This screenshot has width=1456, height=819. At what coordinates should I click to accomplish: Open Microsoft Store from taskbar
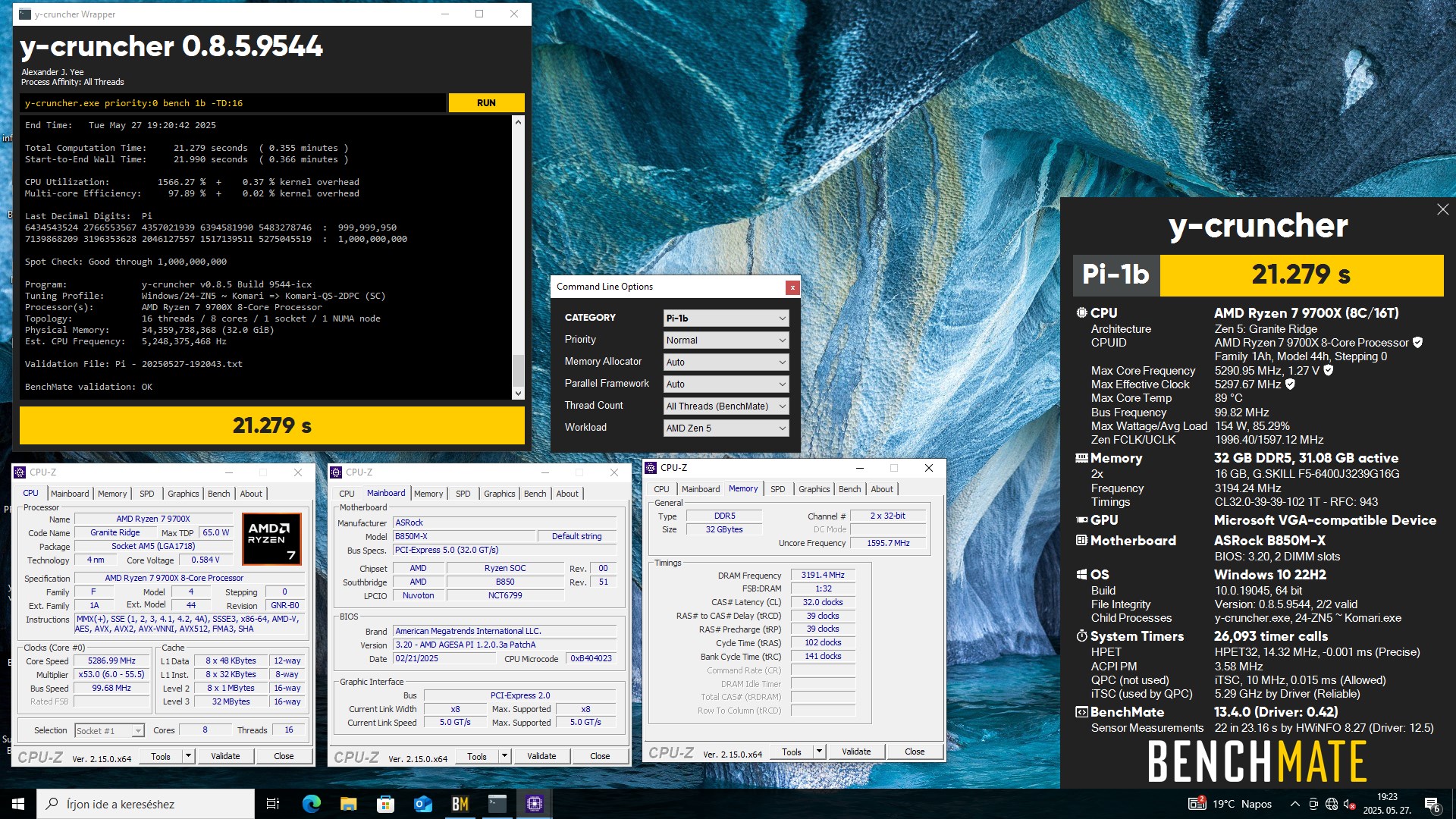pos(385,804)
